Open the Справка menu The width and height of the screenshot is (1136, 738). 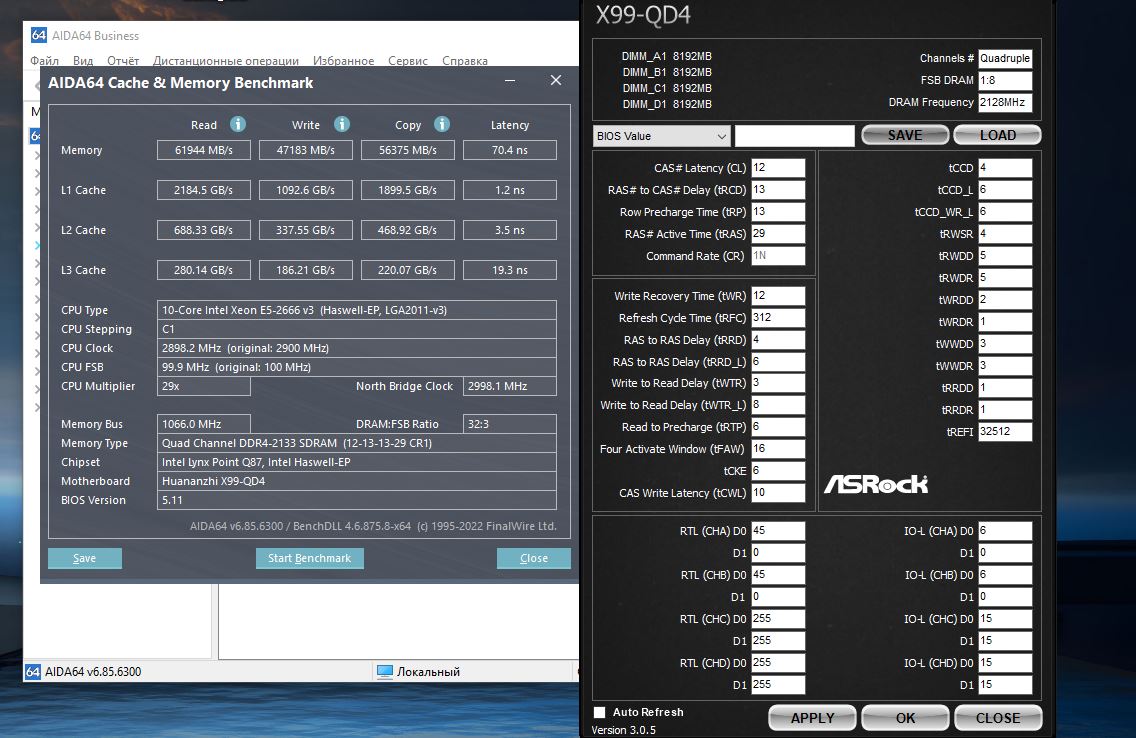tap(464, 61)
